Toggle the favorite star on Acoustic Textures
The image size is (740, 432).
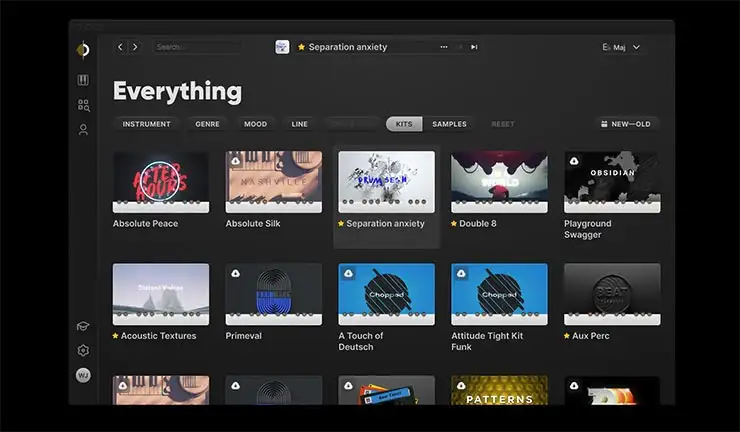coord(116,336)
